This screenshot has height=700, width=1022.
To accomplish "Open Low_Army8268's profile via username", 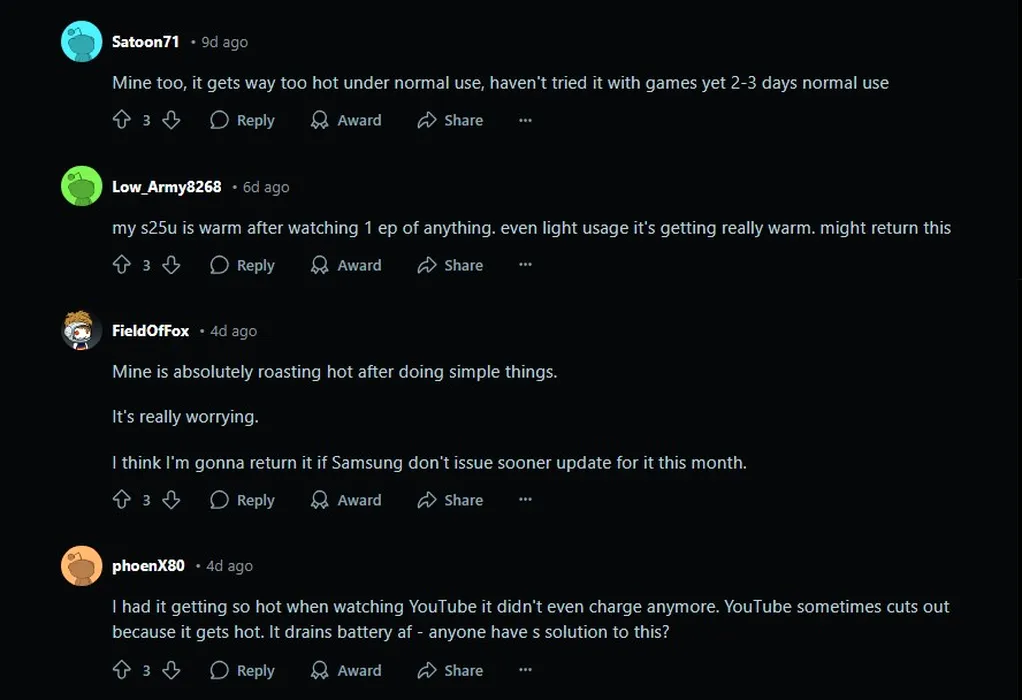I will [x=167, y=187].
